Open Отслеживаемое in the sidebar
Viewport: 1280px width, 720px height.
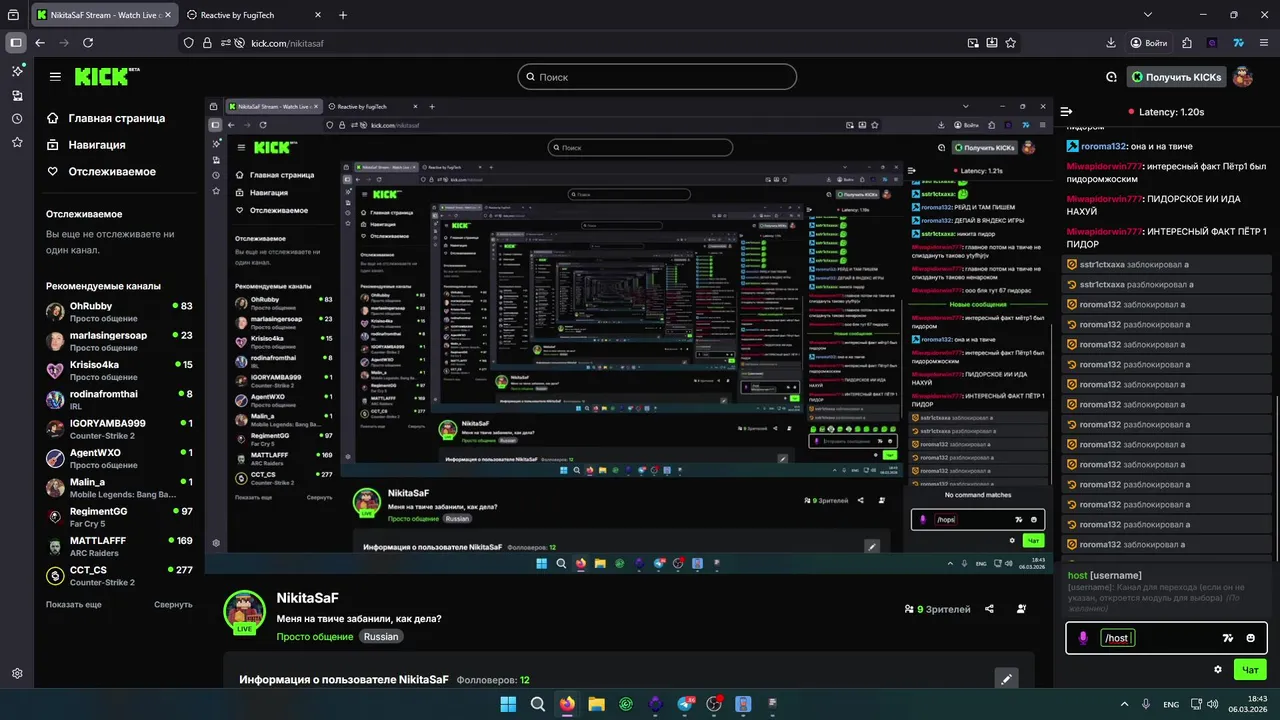(101, 172)
